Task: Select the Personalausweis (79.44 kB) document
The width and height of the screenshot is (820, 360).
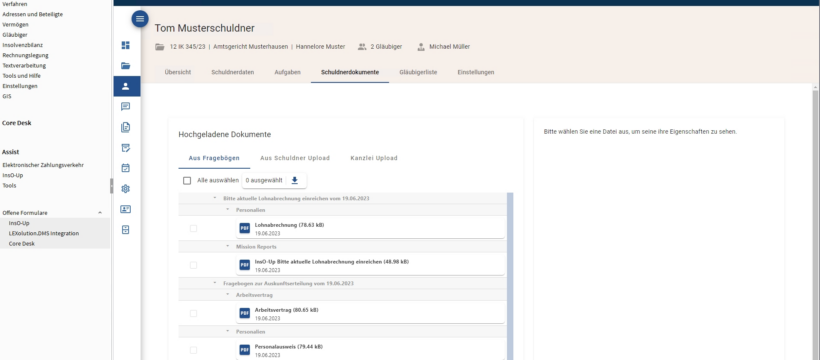Action: [x=371, y=350]
